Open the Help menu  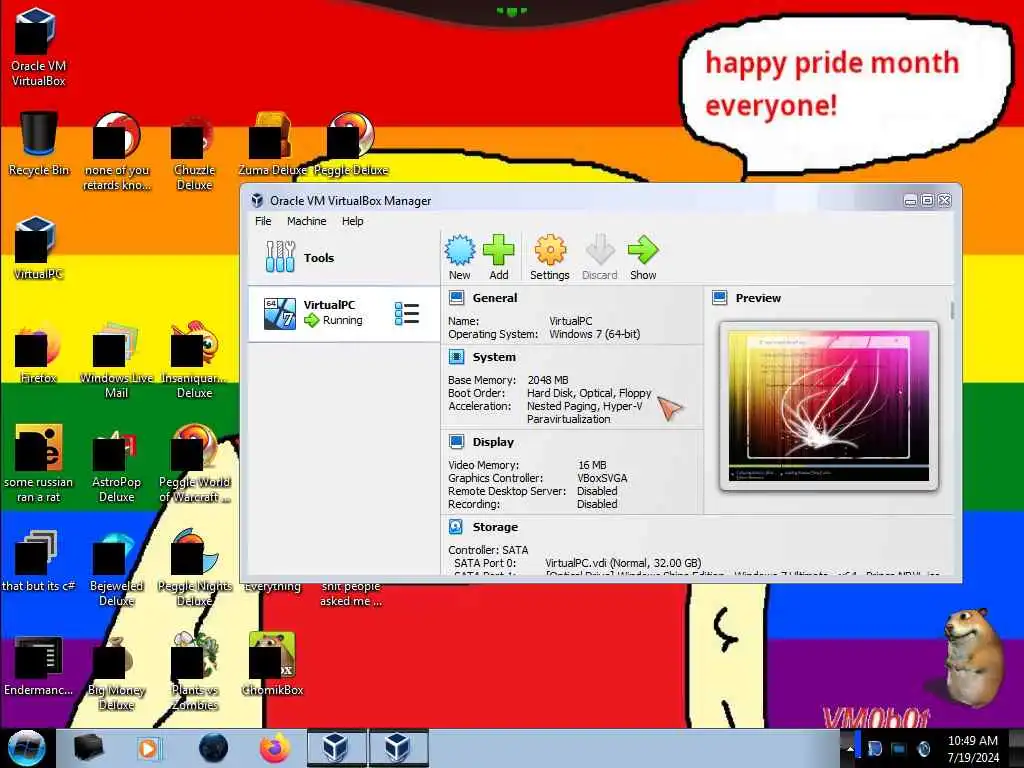point(353,221)
